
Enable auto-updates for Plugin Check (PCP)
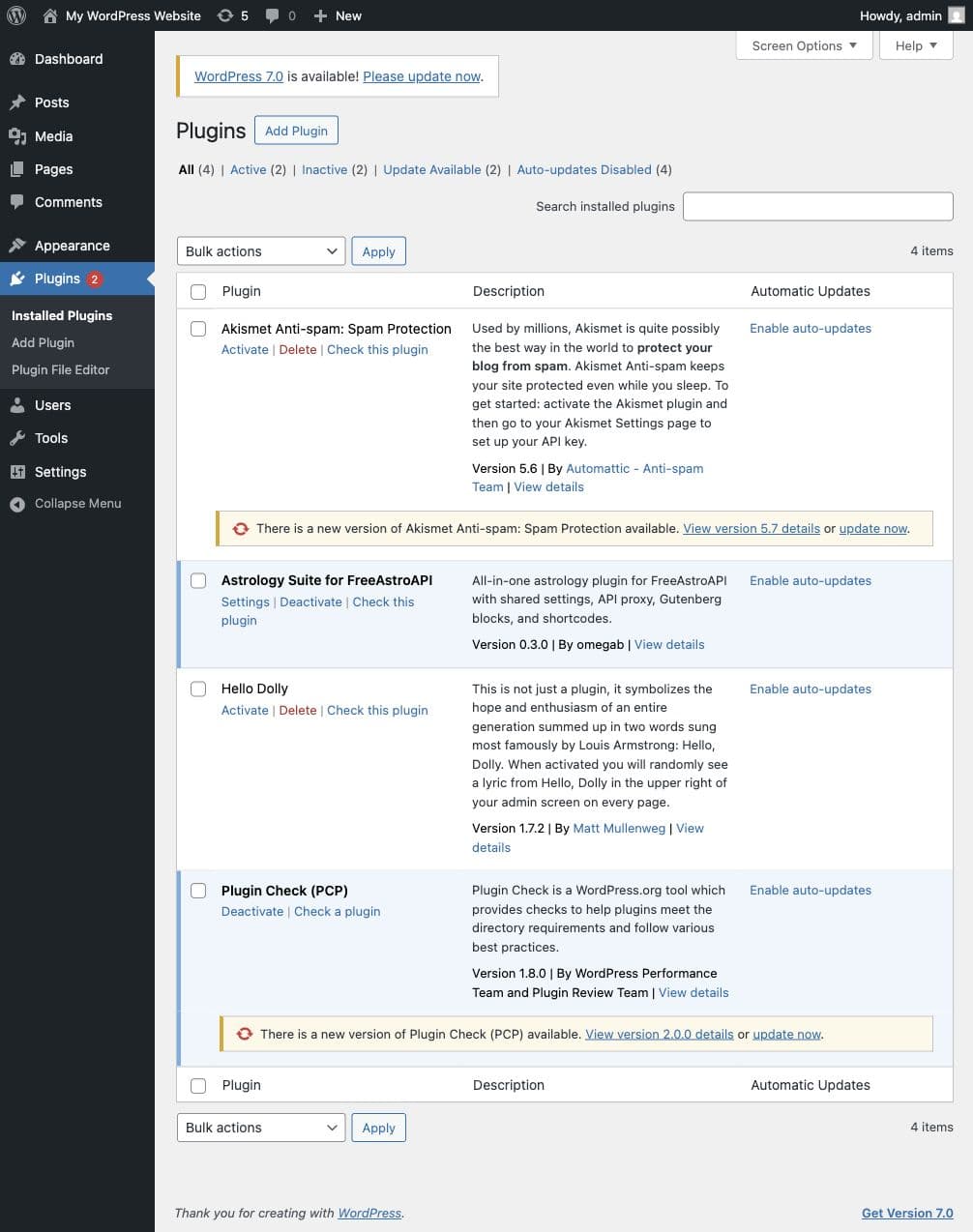pos(811,890)
